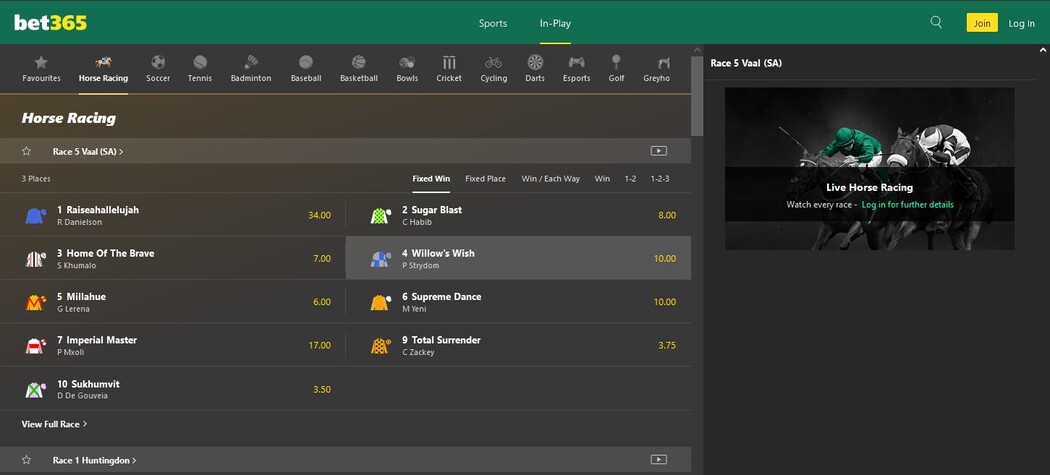The width and height of the screenshot is (1050, 475).
Task: Switch to Fixed Place market tab
Action: [x=485, y=179]
